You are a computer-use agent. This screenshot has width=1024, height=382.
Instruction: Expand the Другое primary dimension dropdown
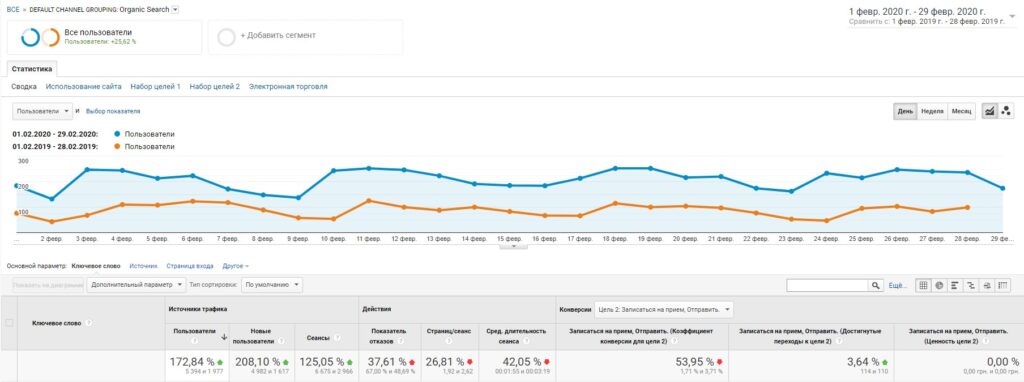(236, 266)
